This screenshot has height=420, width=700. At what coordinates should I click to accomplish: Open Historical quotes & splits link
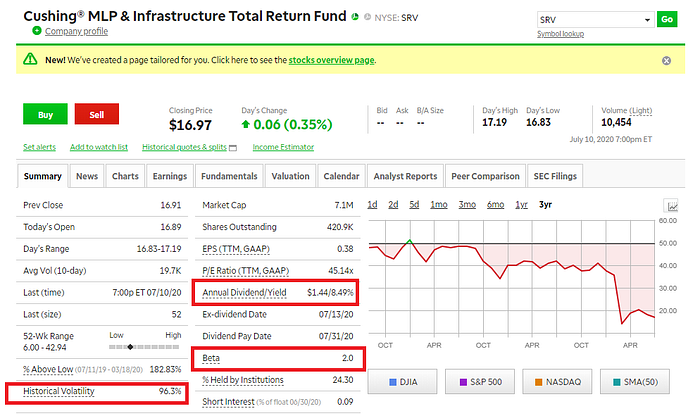[x=184, y=147]
